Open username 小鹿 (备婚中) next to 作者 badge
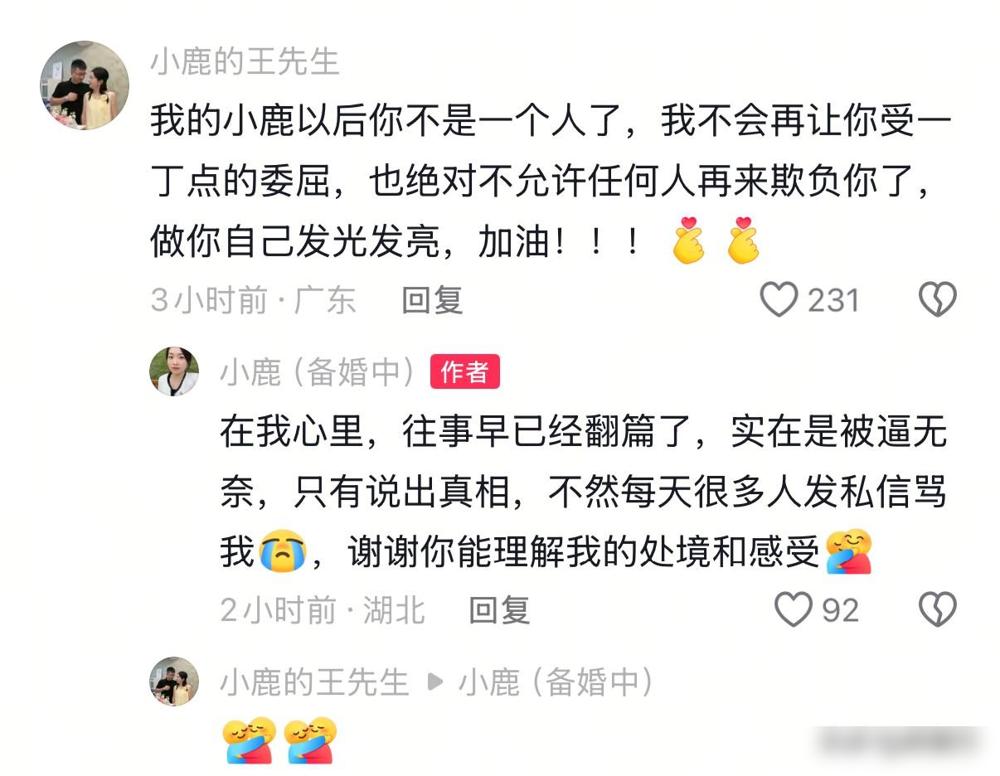The width and height of the screenshot is (1000, 776). click(x=318, y=372)
